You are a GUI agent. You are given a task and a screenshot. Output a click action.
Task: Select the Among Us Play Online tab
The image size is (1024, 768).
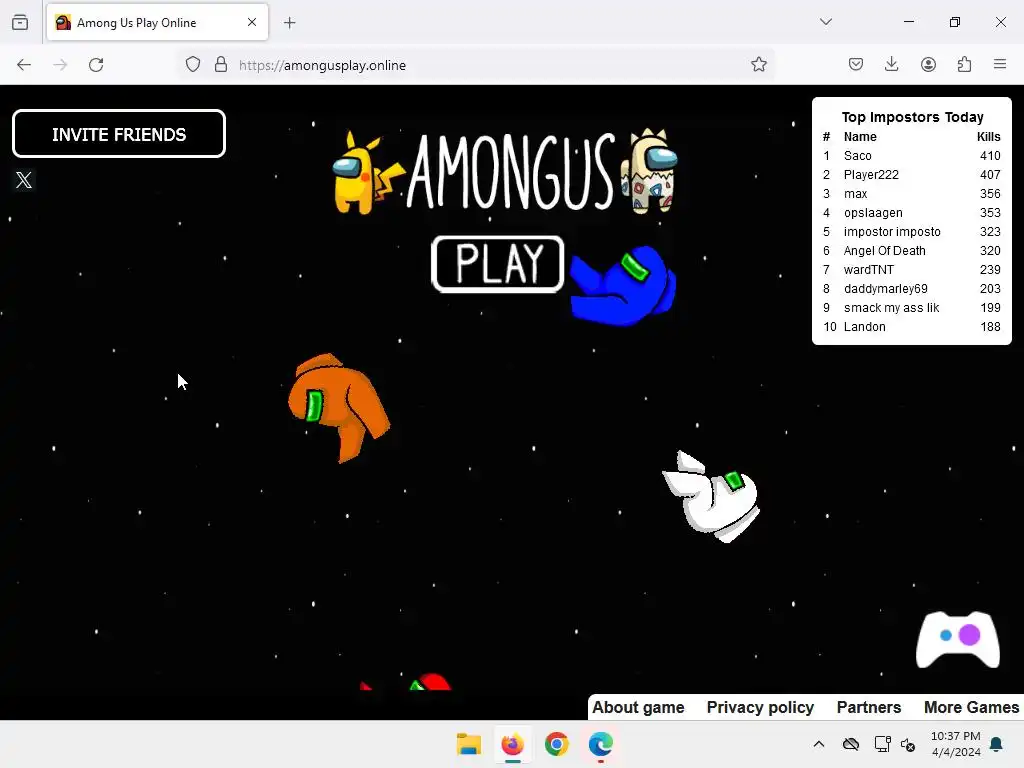[x=157, y=22]
